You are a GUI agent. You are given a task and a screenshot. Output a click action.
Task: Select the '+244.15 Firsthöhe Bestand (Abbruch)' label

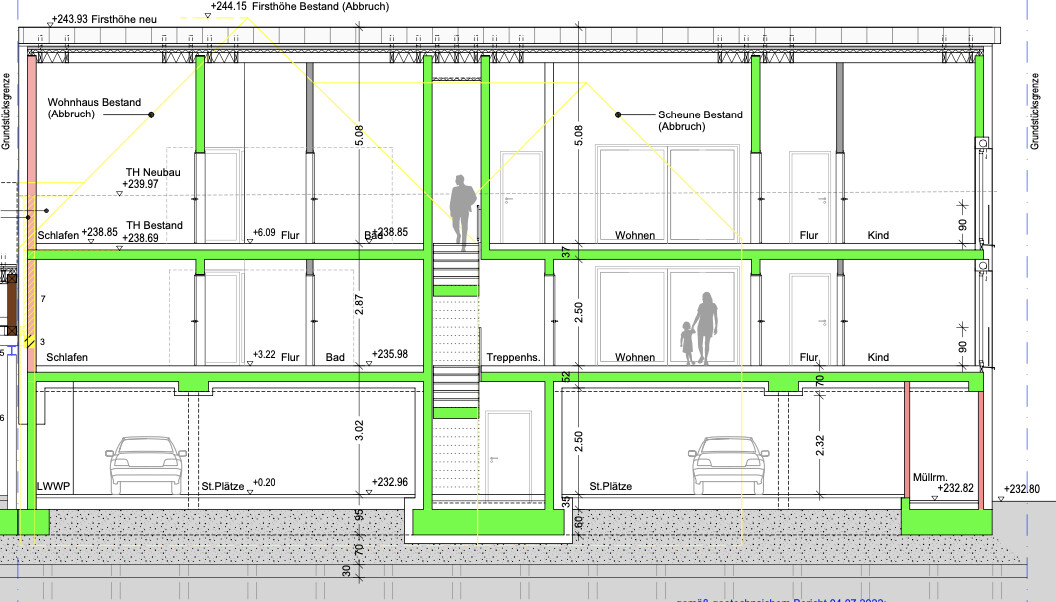[x=300, y=7]
